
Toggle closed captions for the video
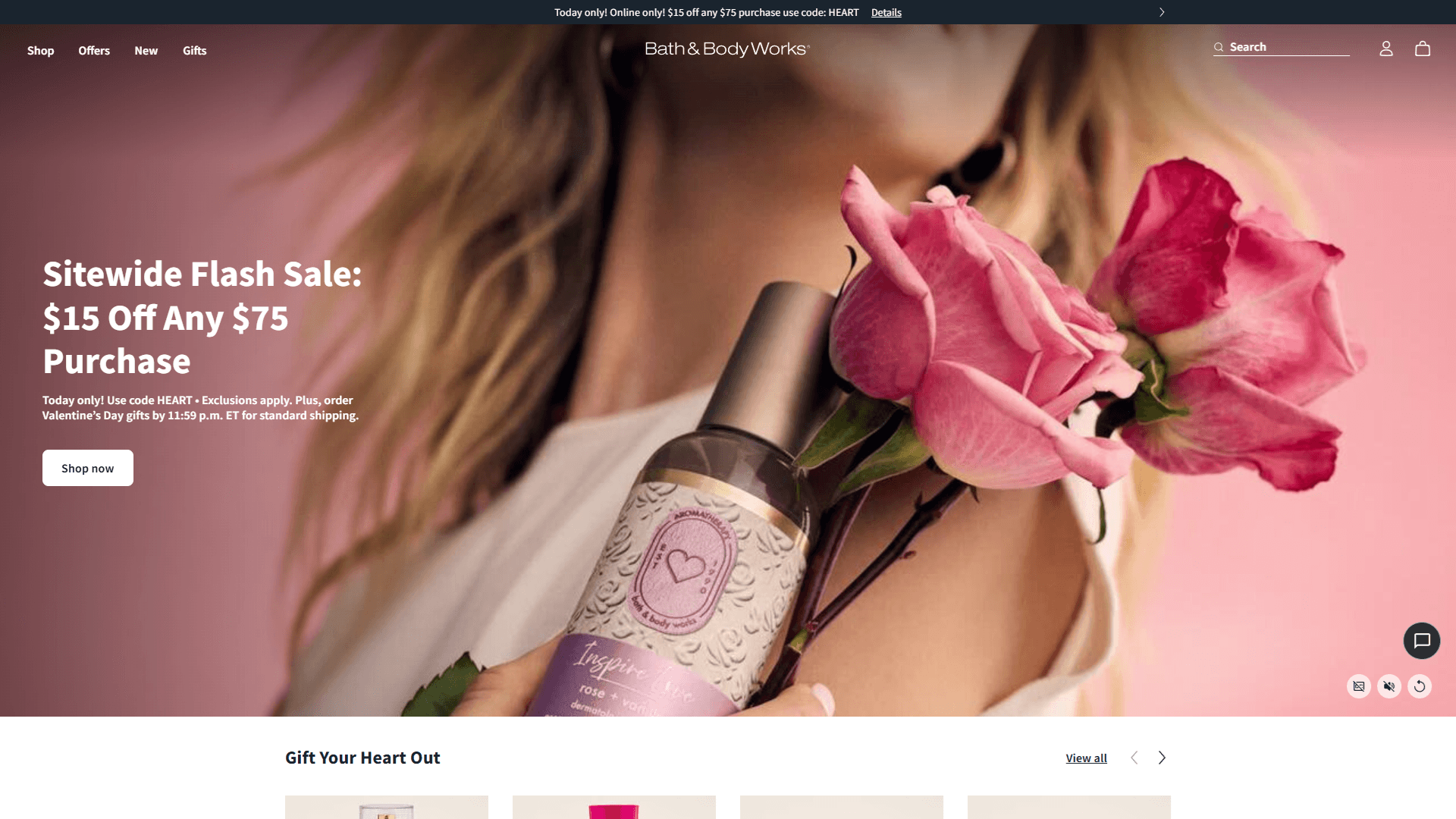pyautogui.click(x=1358, y=687)
